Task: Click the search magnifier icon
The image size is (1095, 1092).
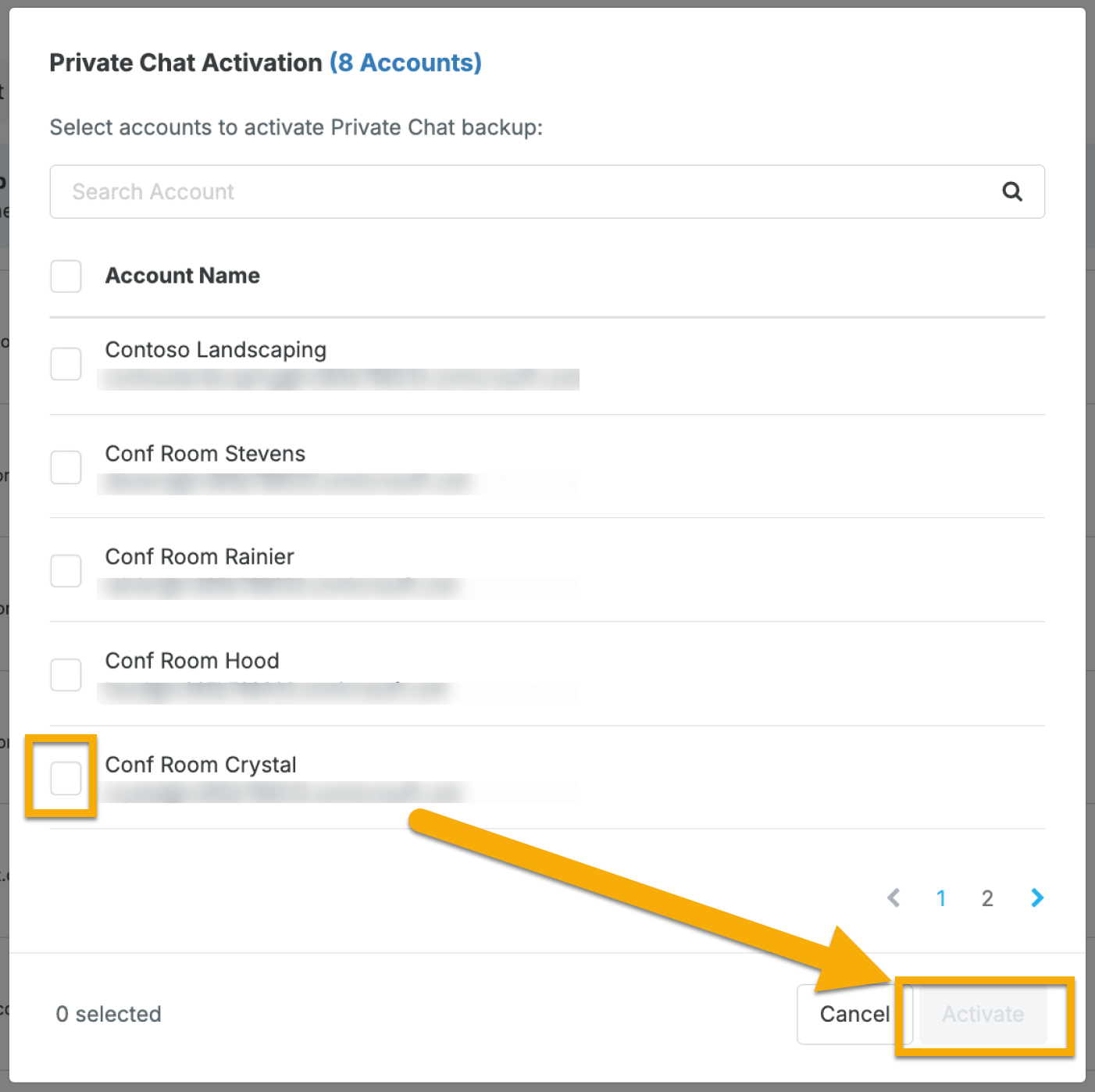Action: 1012,191
